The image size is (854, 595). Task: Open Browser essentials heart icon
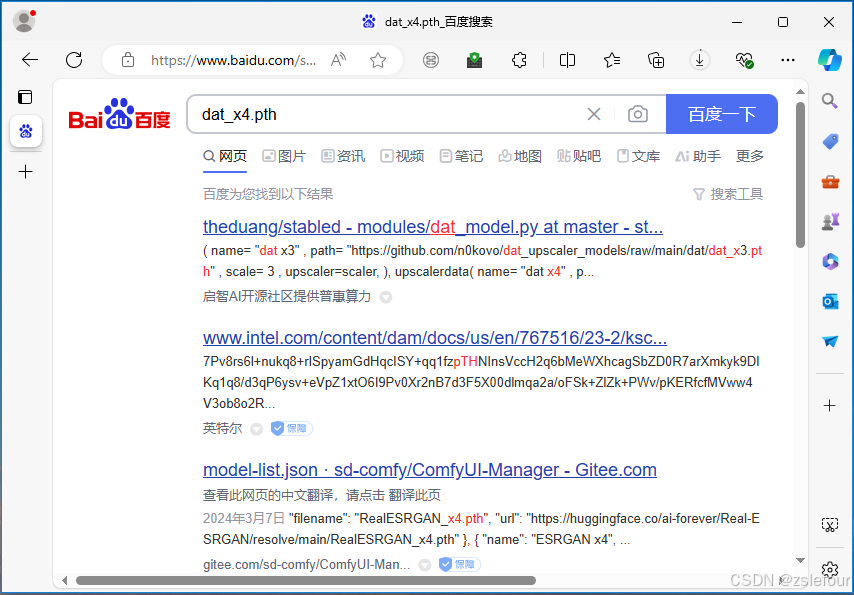(744, 60)
